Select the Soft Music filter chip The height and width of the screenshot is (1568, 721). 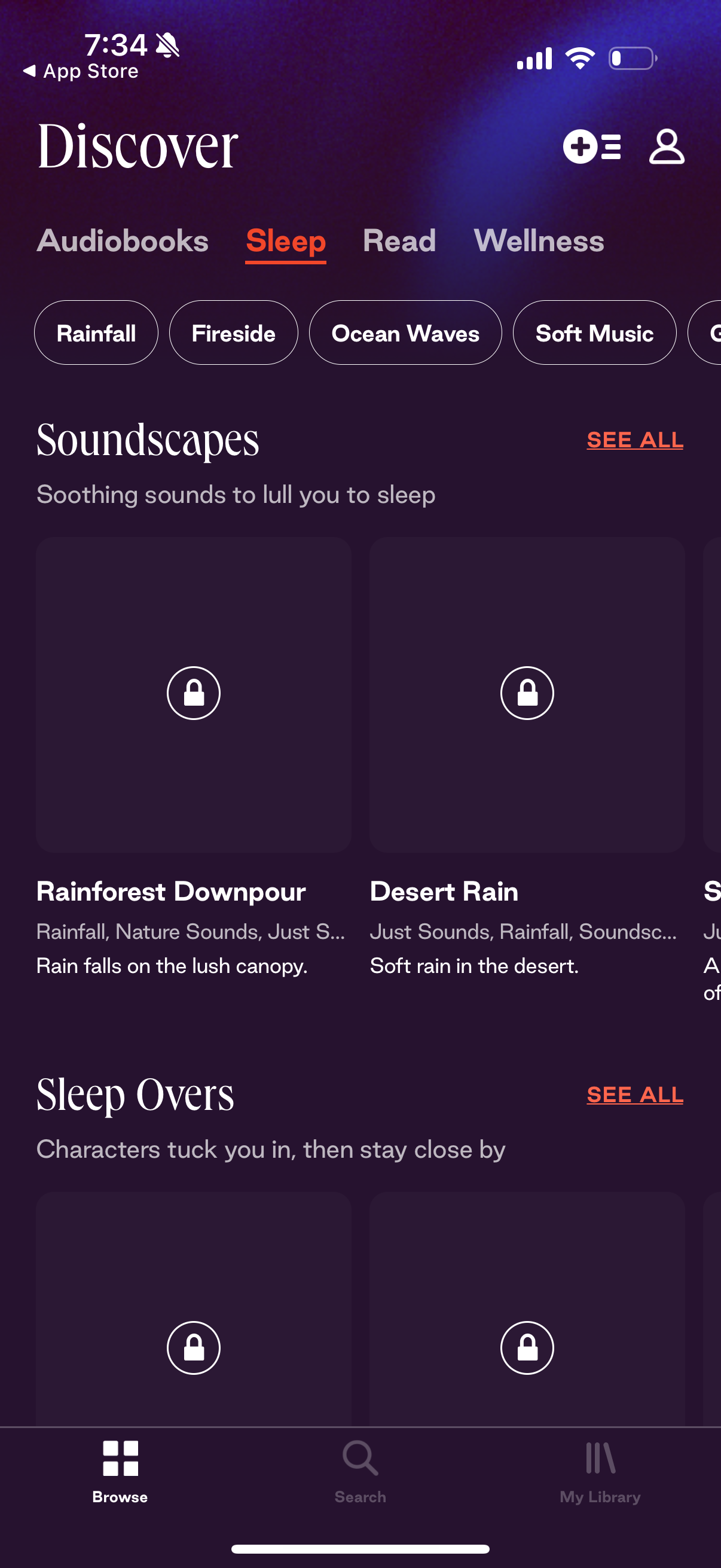pyautogui.click(x=594, y=333)
